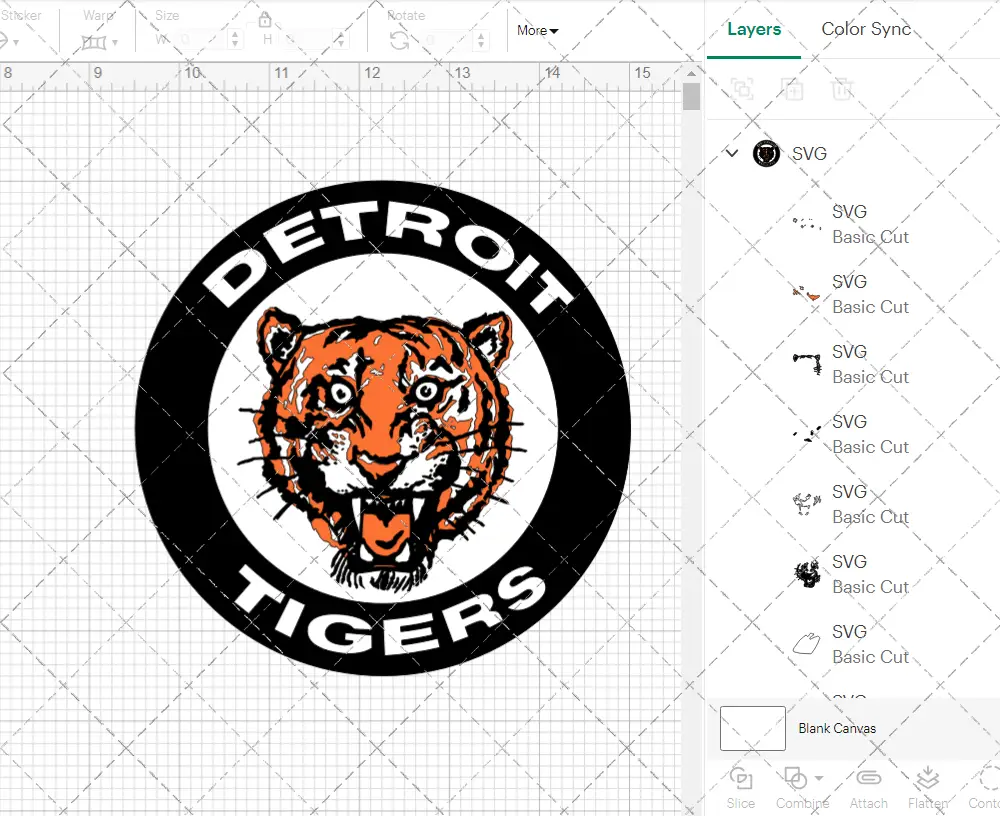This screenshot has width=1000, height=816.
Task: Click the Contour tool icon
Action: click(990, 778)
